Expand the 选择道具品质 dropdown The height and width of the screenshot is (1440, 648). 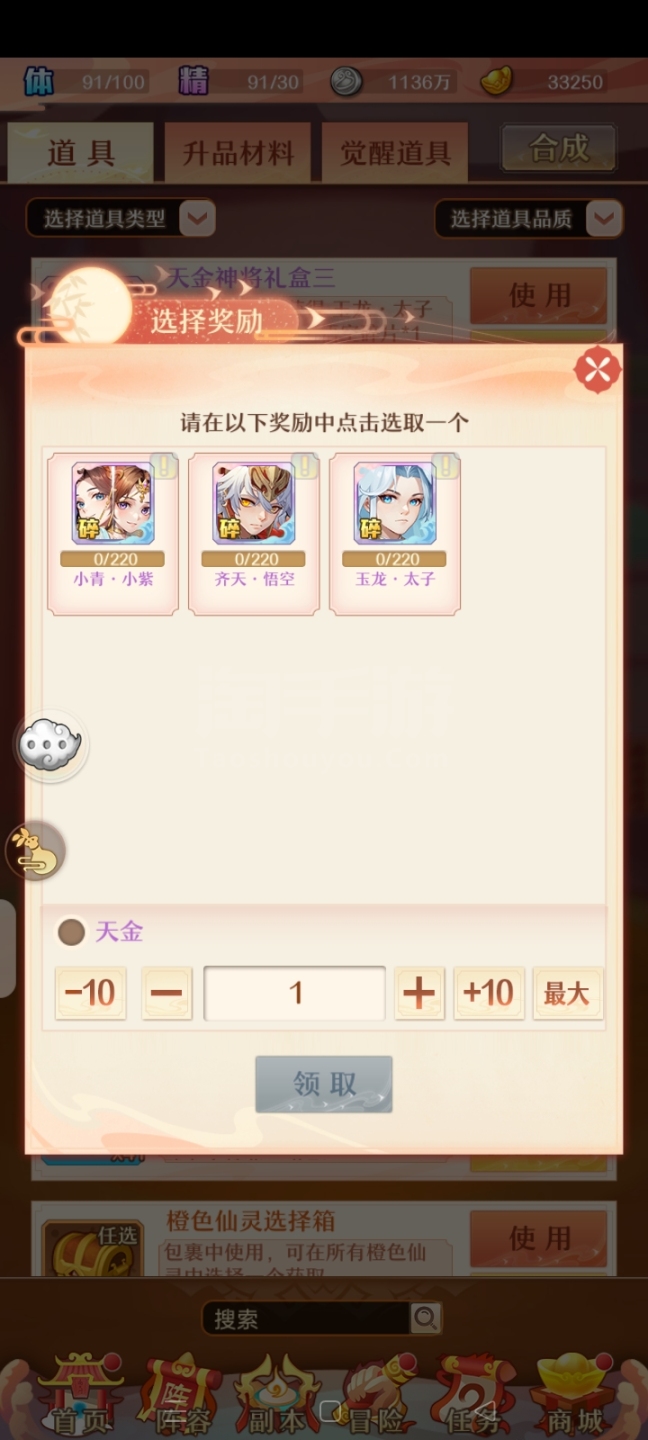[529, 218]
